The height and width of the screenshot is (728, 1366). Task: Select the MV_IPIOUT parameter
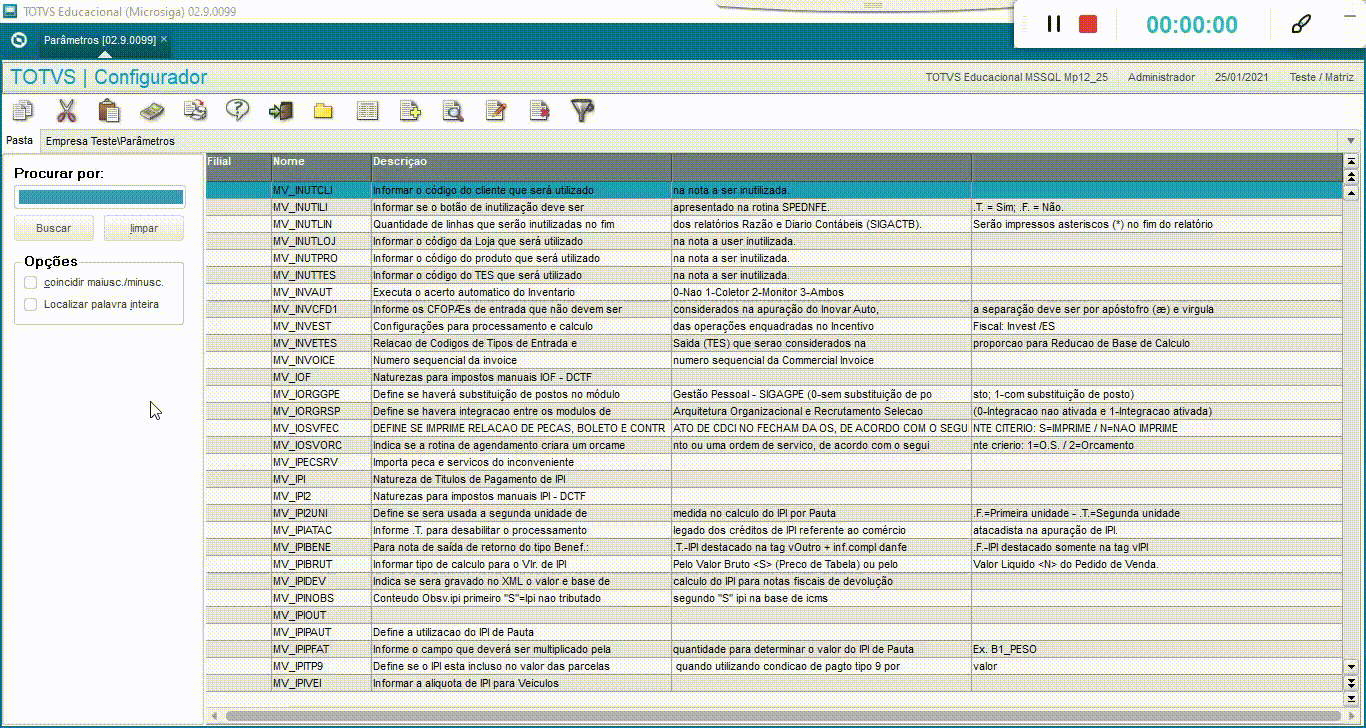click(774, 615)
